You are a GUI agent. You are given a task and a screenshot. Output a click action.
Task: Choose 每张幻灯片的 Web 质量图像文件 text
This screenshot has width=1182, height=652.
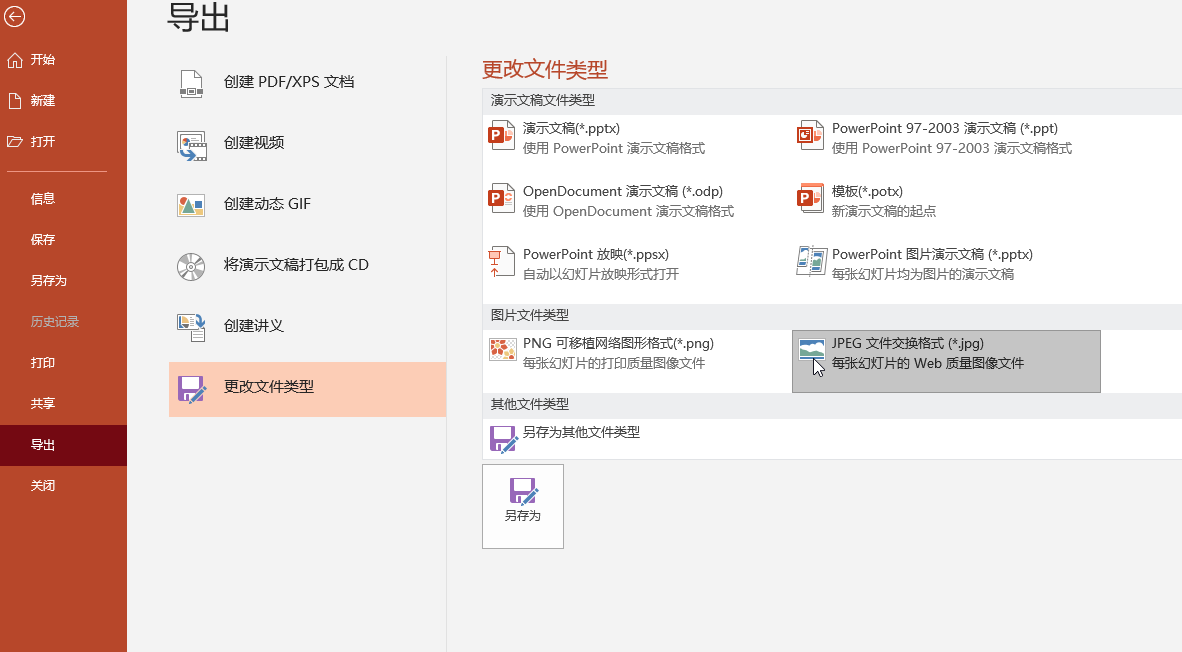coord(927,363)
